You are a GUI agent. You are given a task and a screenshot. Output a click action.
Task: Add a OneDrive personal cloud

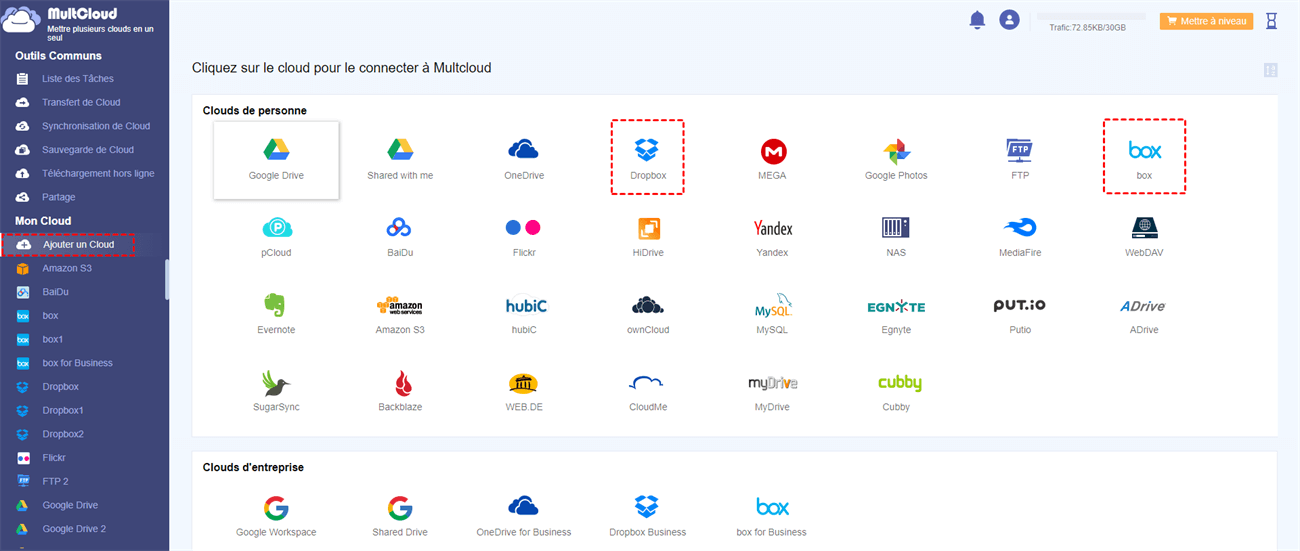pyautogui.click(x=524, y=160)
